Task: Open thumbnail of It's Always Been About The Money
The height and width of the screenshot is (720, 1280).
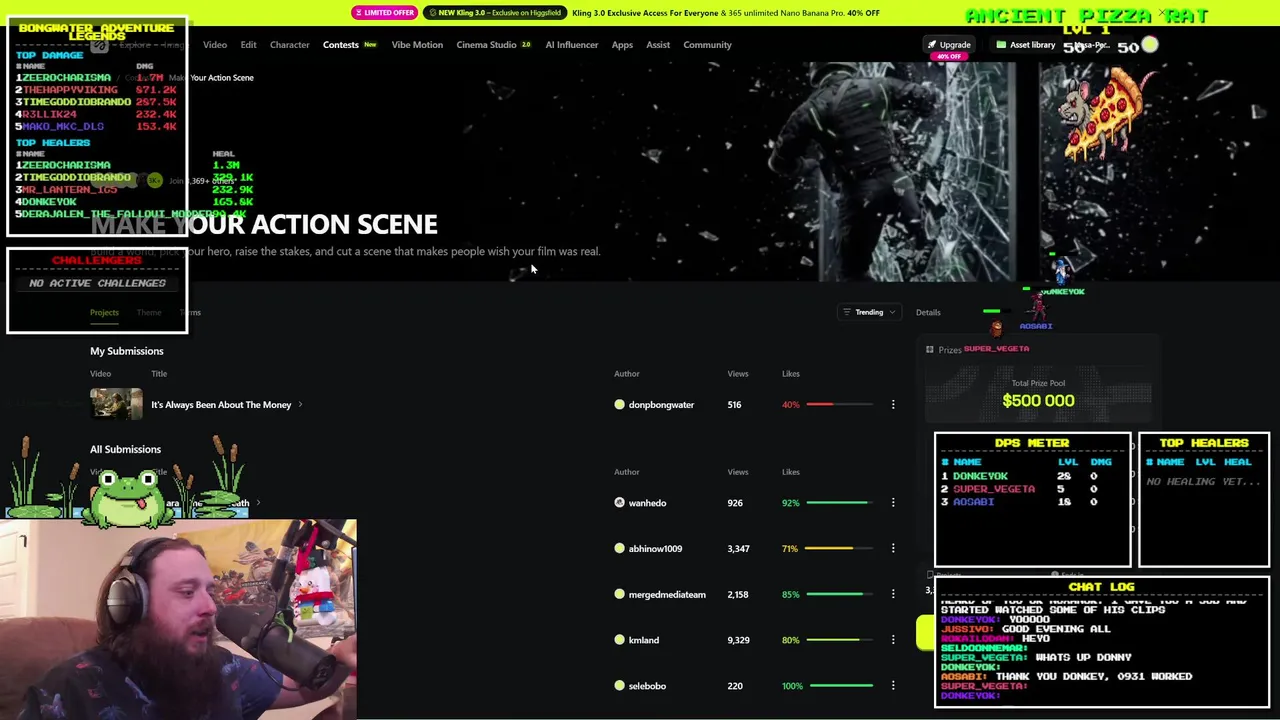Action: (x=116, y=403)
